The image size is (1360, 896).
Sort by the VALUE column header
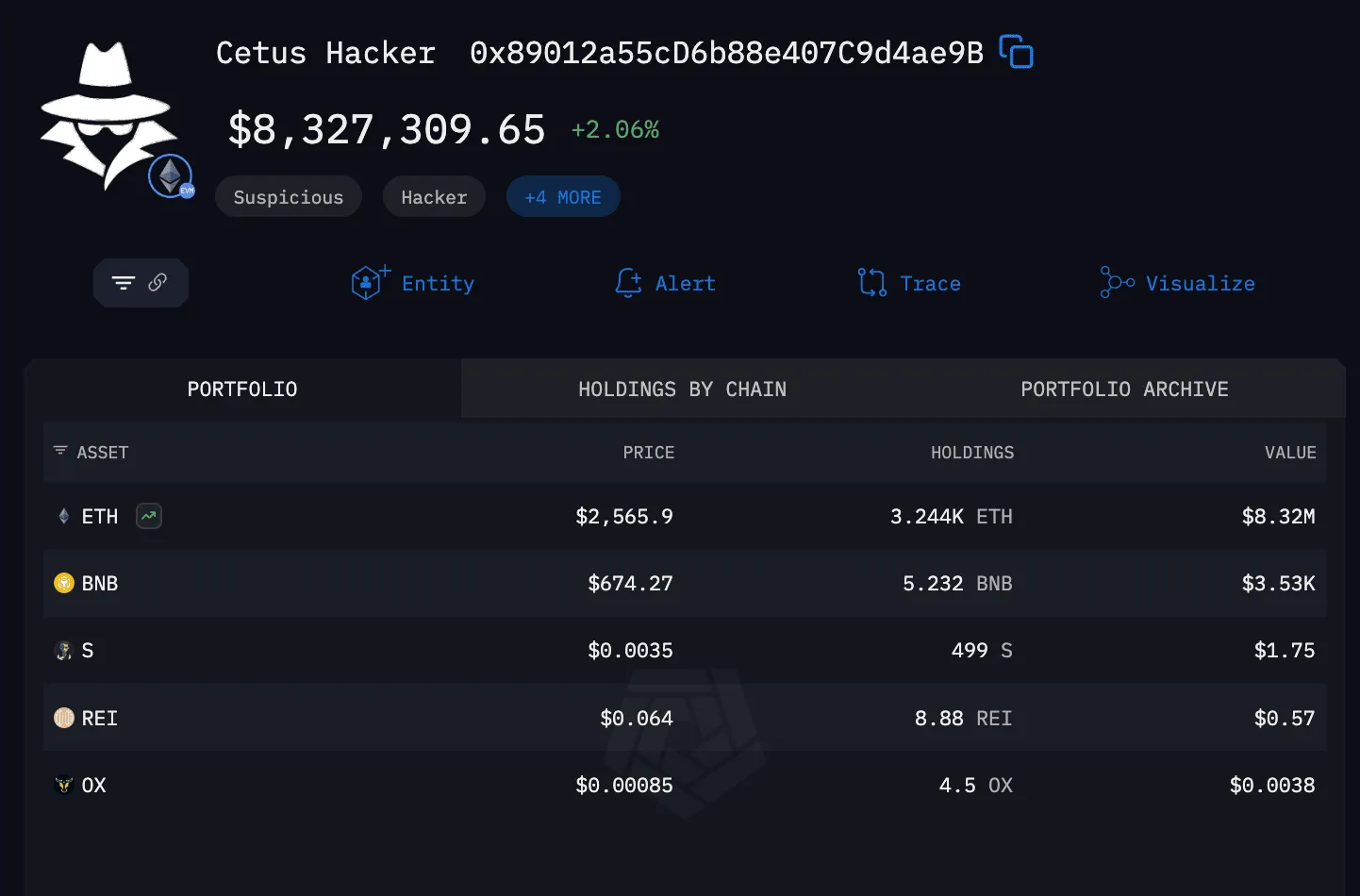coord(1290,452)
